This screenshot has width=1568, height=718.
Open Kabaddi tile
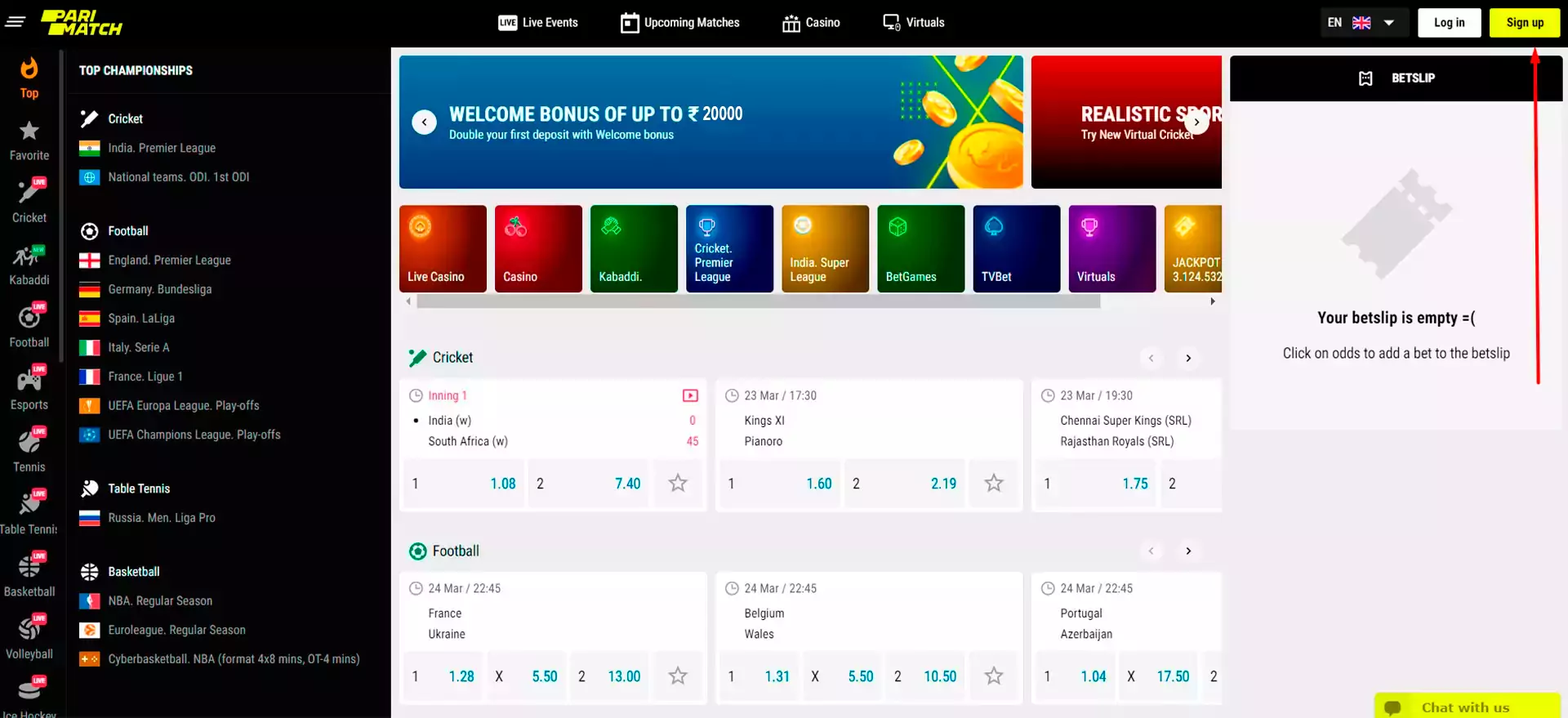point(634,248)
